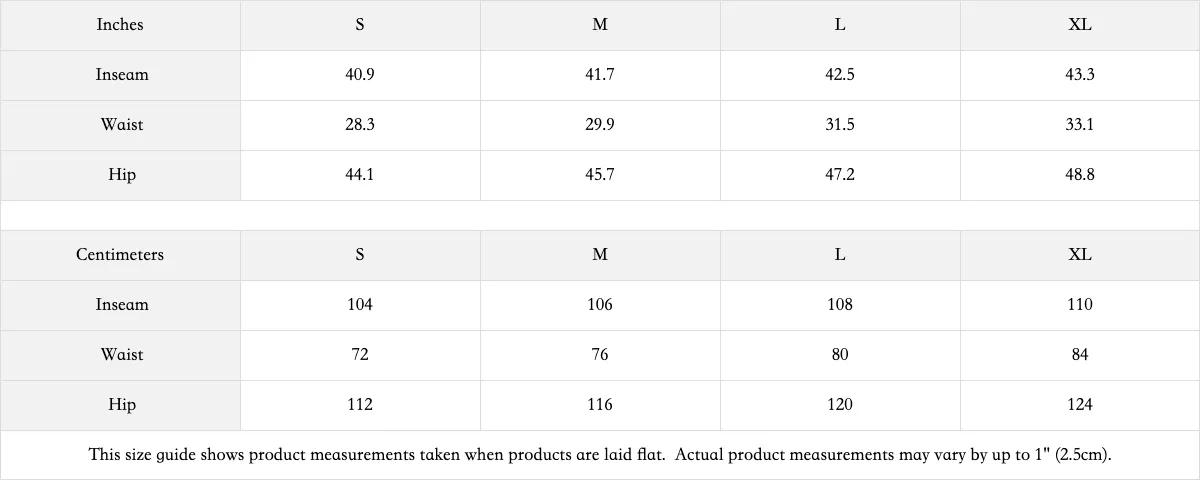Click the 84 waist centimeter value
This screenshot has width=1200, height=480.
point(1080,355)
